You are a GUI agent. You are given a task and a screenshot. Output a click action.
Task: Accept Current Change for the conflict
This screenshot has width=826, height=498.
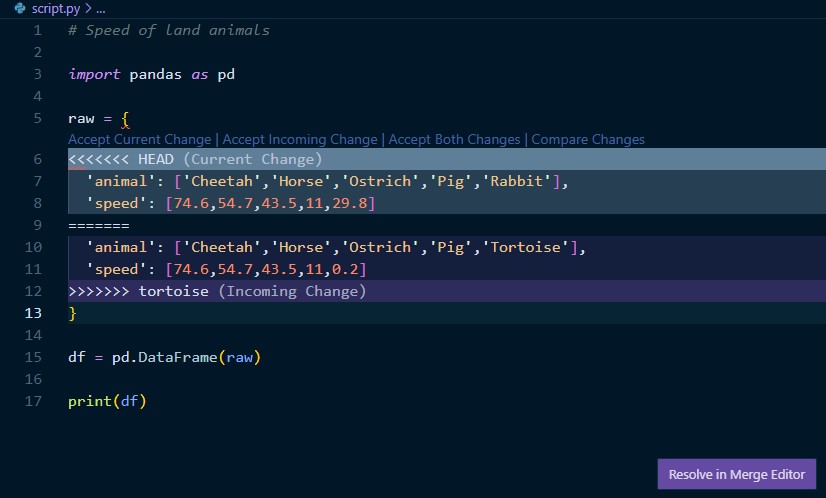tap(139, 139)
